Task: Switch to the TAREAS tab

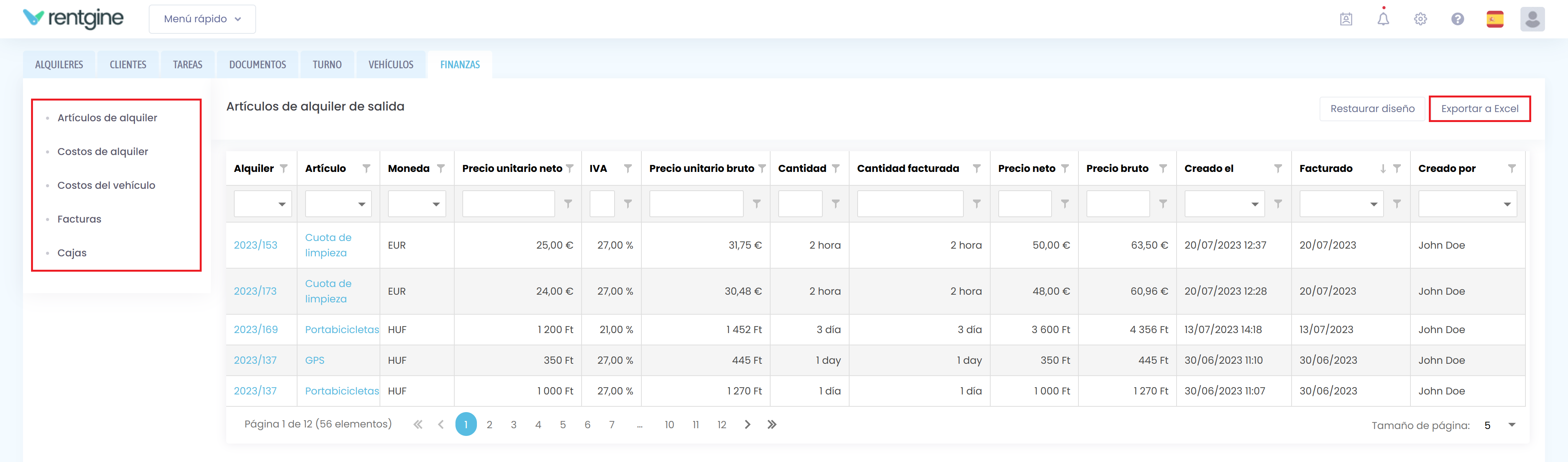Action: (187, 64)
